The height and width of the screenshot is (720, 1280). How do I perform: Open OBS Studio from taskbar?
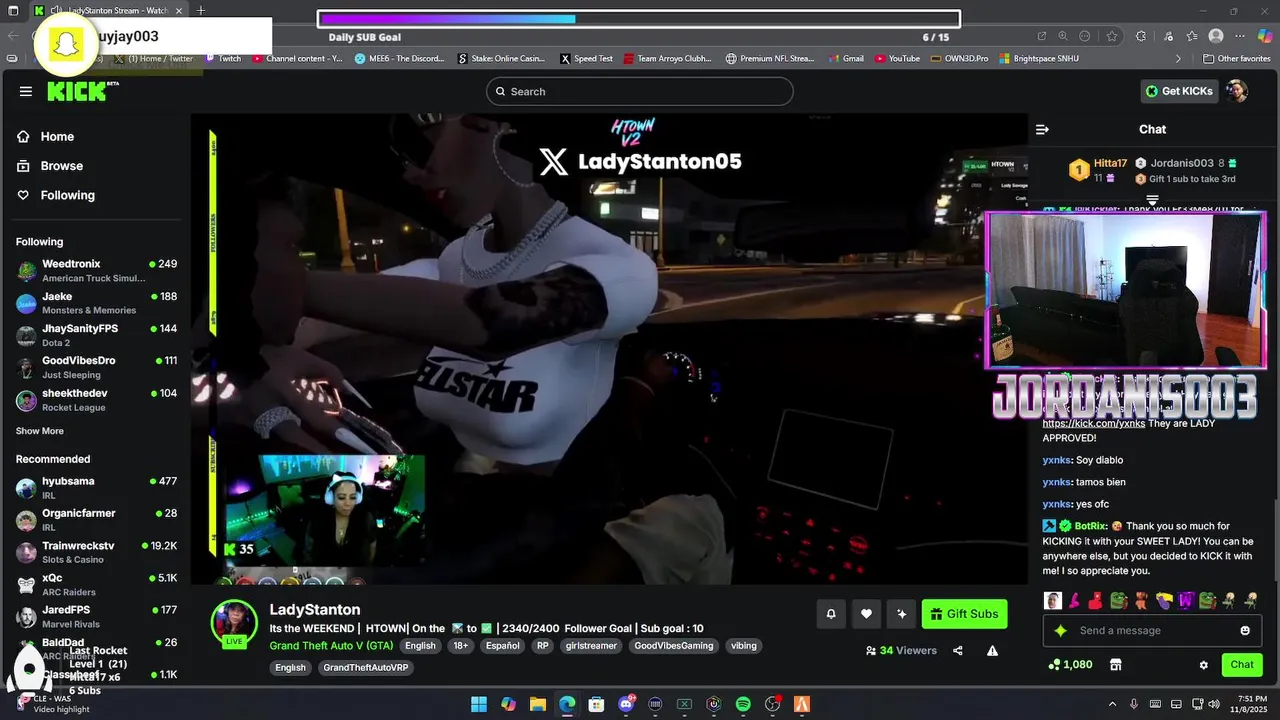click(772, 704)
